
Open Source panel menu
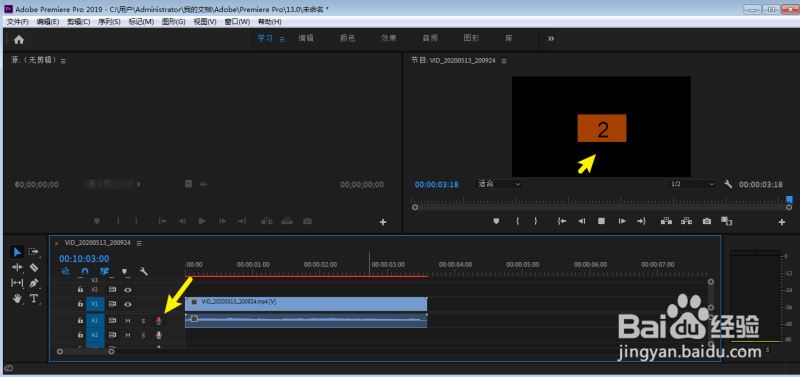(x=63, y=61)
